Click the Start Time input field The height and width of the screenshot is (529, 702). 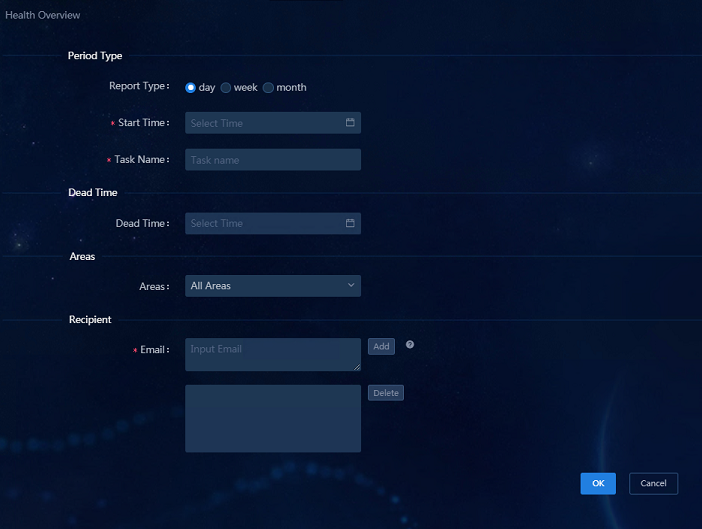(x=273, y=123)
